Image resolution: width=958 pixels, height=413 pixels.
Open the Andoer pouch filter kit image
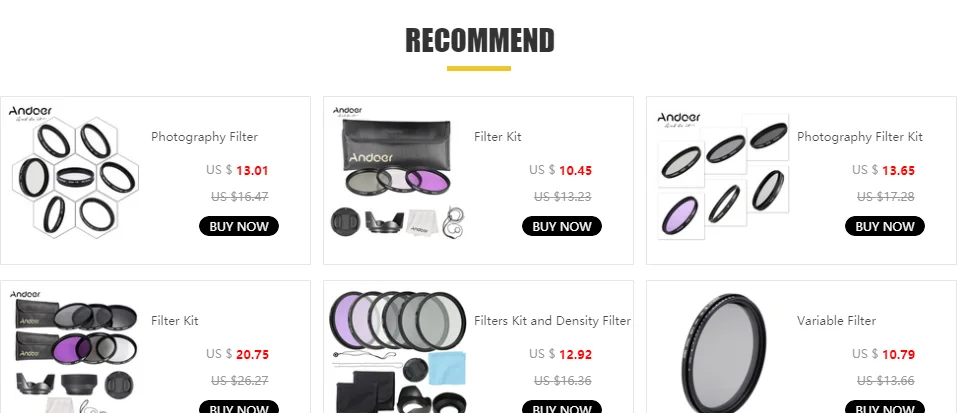pos(398,174)
